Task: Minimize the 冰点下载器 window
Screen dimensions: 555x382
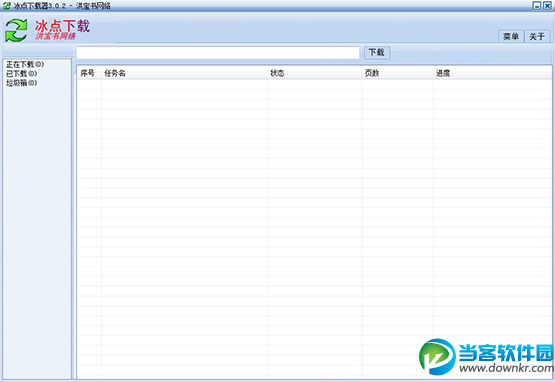Action: tap(537, 6)
